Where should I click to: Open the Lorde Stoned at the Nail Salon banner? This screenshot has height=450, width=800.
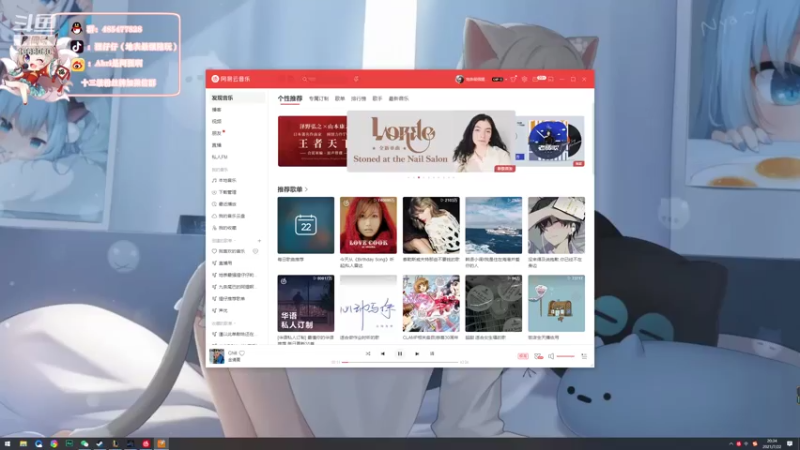click(x=431, y=141)
